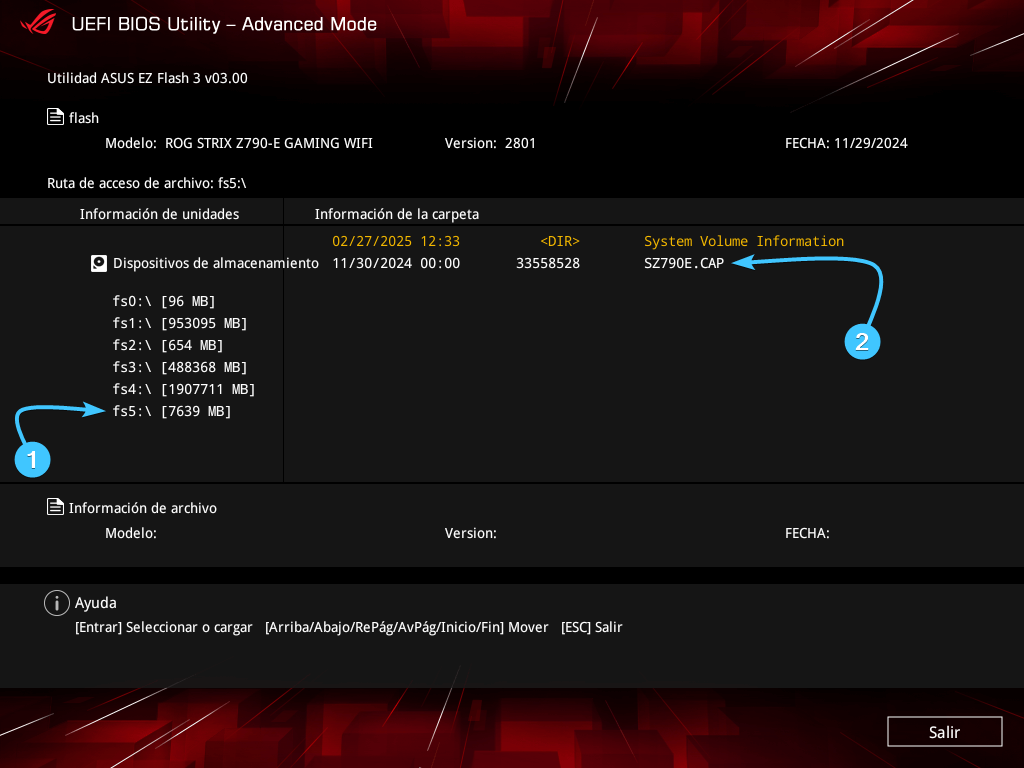Click Dispositivos de almacenamiento label
This screenshot has width=1024, height=768.
(x=216, y=263)
